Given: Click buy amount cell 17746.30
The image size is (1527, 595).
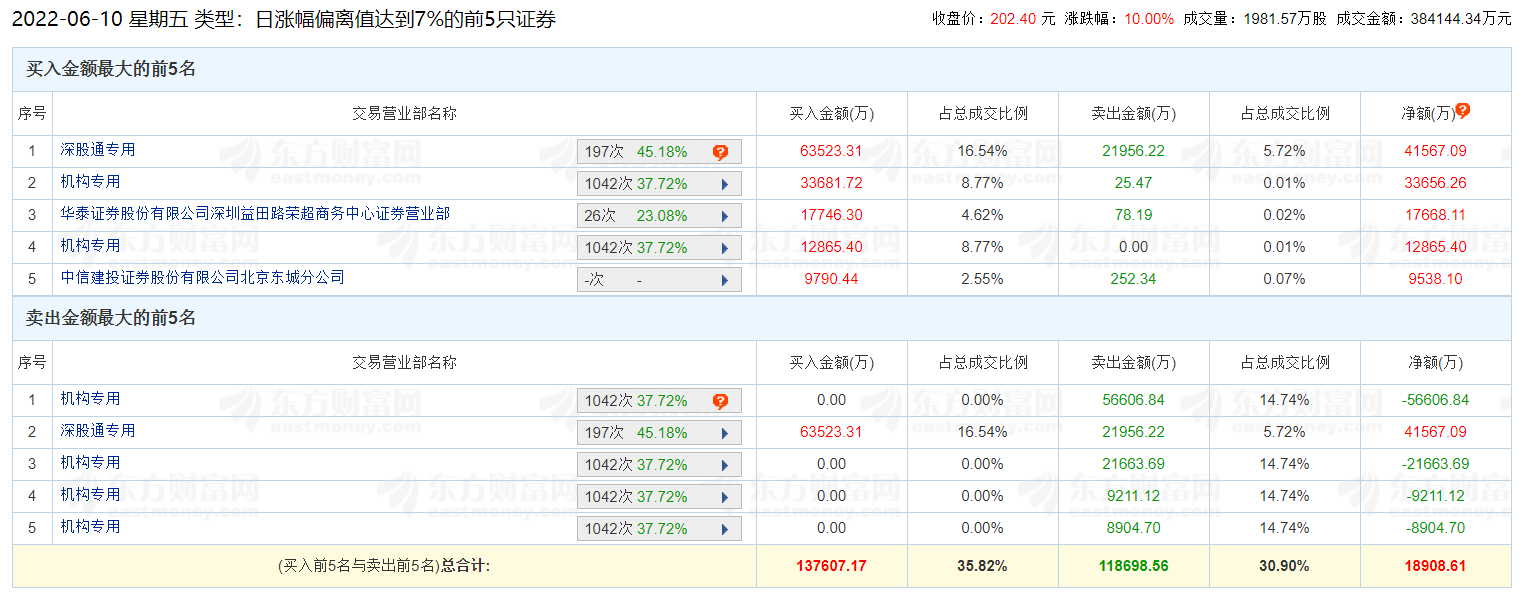Looking at the screenshot, I should click(x=832, y=215).
